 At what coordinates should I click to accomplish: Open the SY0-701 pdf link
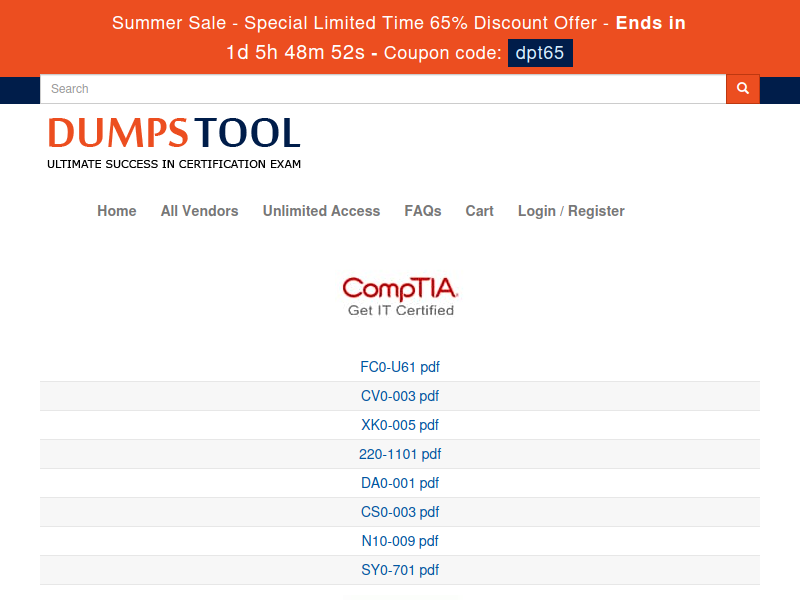pos(400,570)
